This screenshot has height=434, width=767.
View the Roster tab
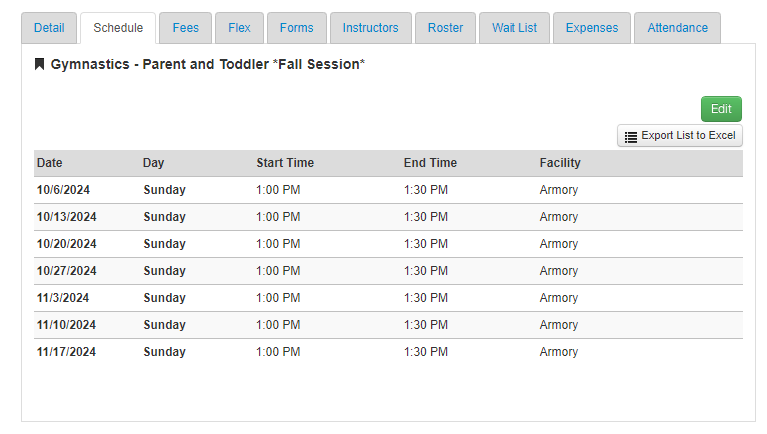[445, 28]
